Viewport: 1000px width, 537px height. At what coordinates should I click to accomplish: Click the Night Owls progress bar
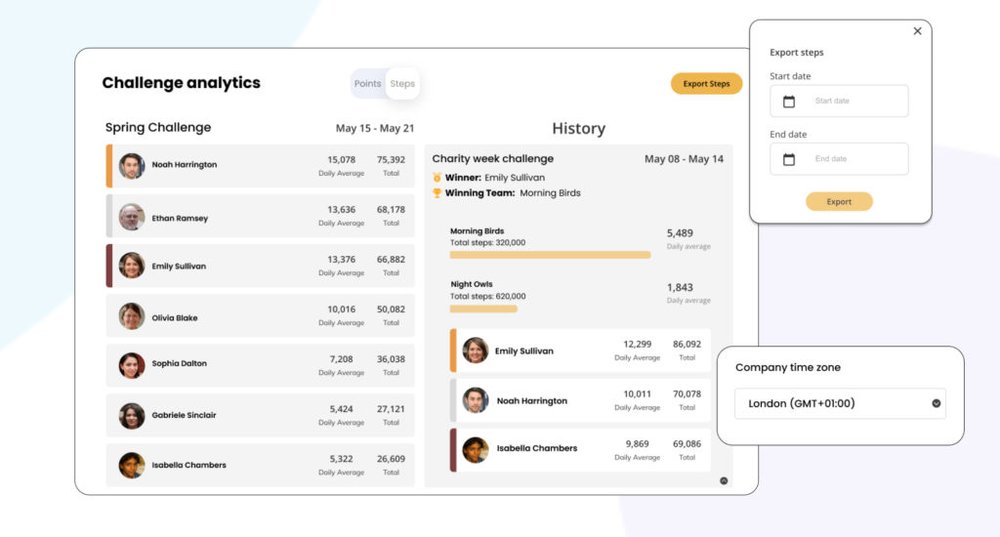[483, 309]
